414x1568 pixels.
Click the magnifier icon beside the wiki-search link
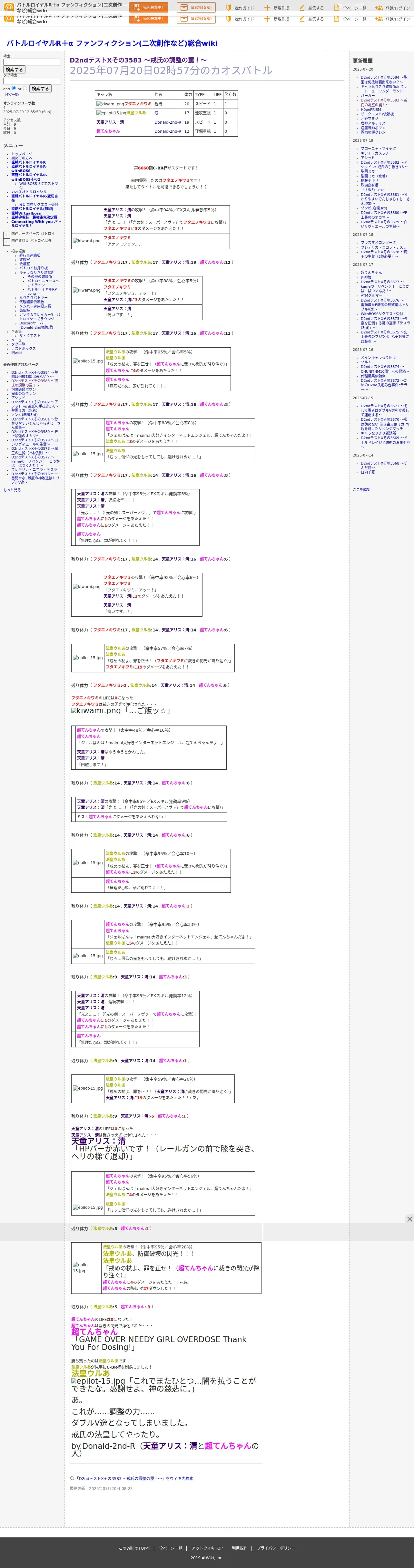pyautogui.click(x=72, y=1478)
